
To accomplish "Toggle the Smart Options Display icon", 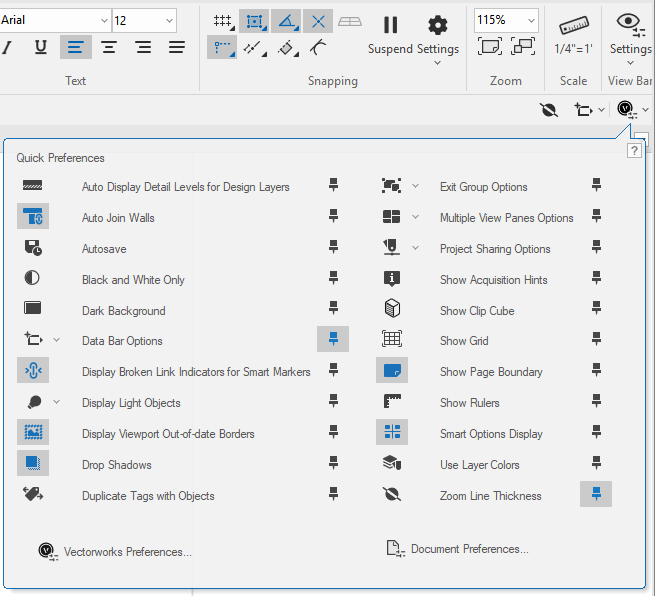I will pyautogui.click(x=392, y=432).
